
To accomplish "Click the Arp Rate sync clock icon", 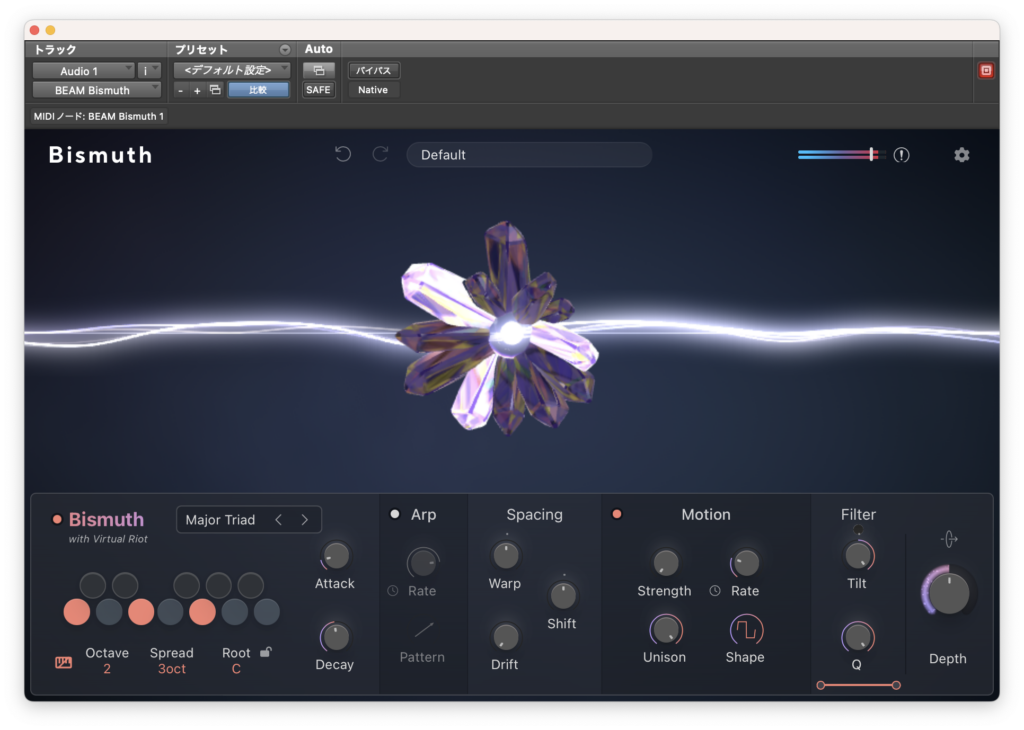I will [x=392, y=590].
